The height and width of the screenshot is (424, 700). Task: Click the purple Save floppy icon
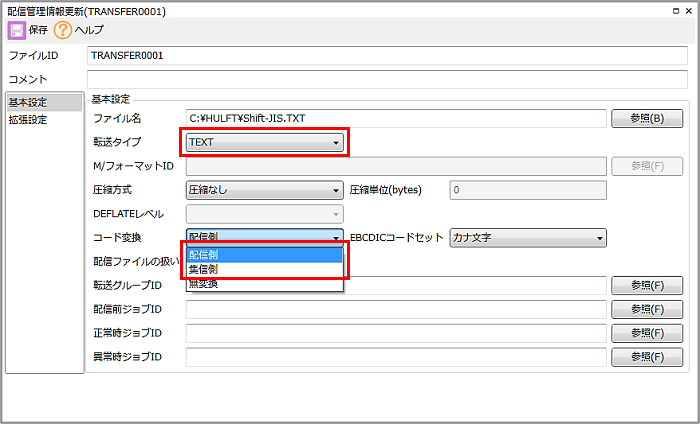pyautogui.click(x=17, y=30)
